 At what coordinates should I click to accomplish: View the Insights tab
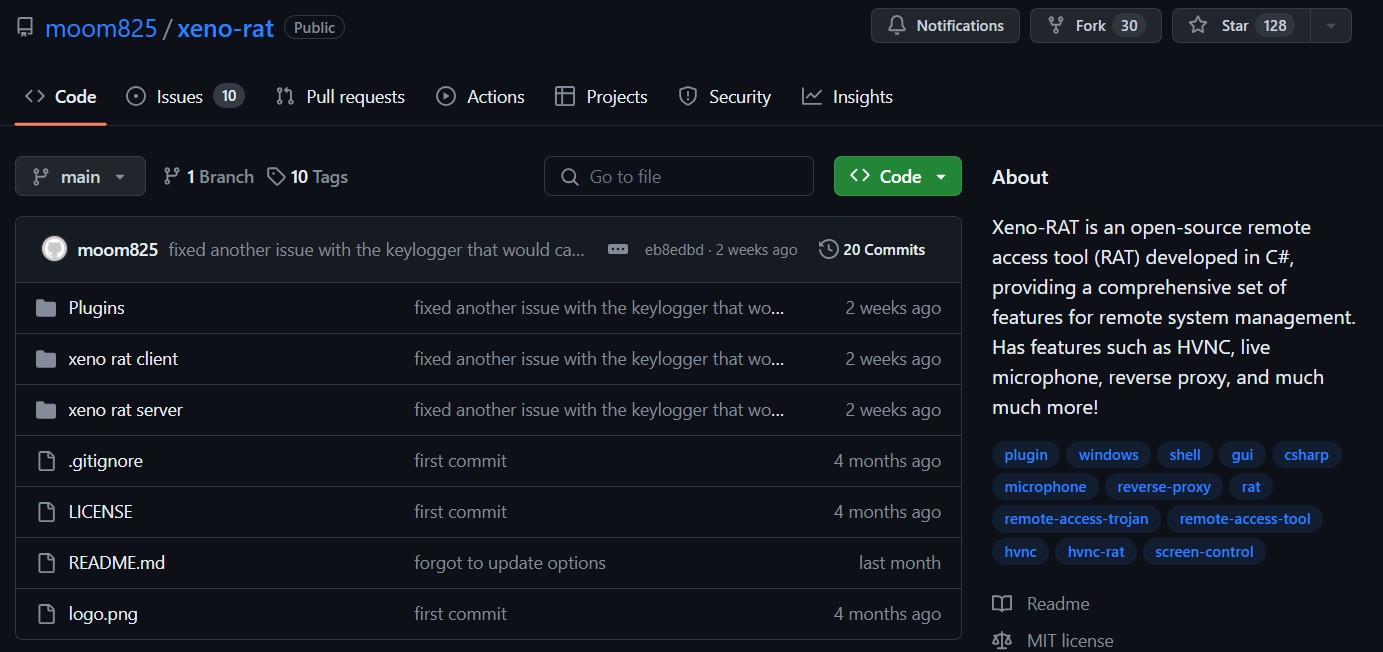pyautogui.click(x=847, y=97)
